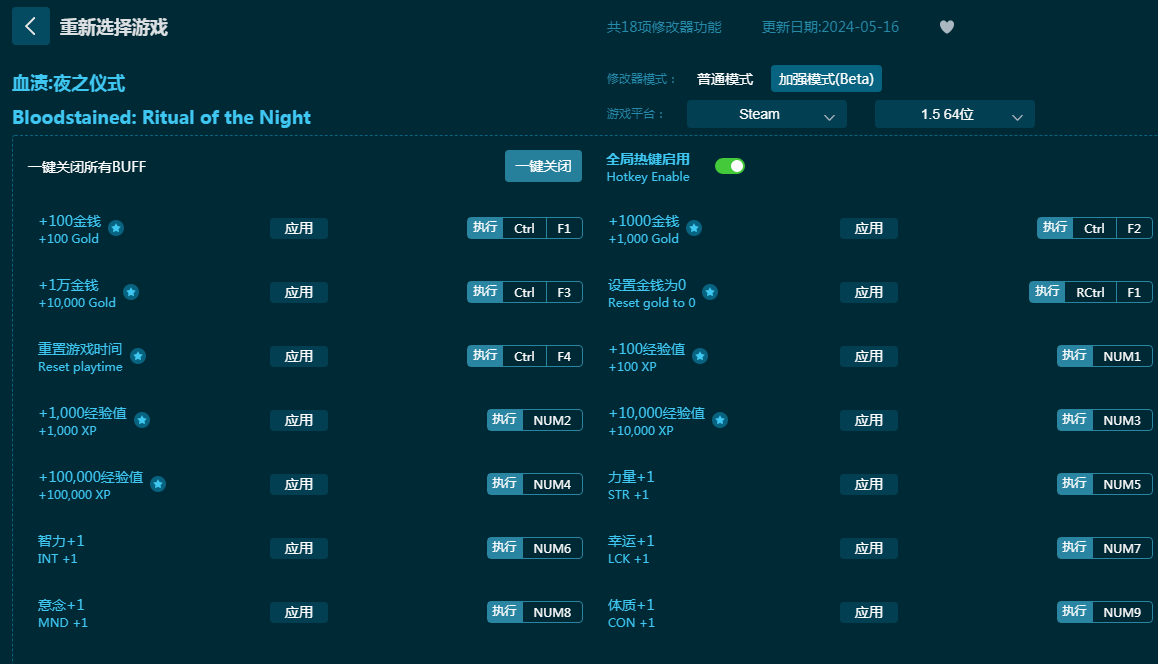Click the Bloodstained: Ritual of the Night title
The width and height of the screenshot is (1158, 664).
pos(162,117)
